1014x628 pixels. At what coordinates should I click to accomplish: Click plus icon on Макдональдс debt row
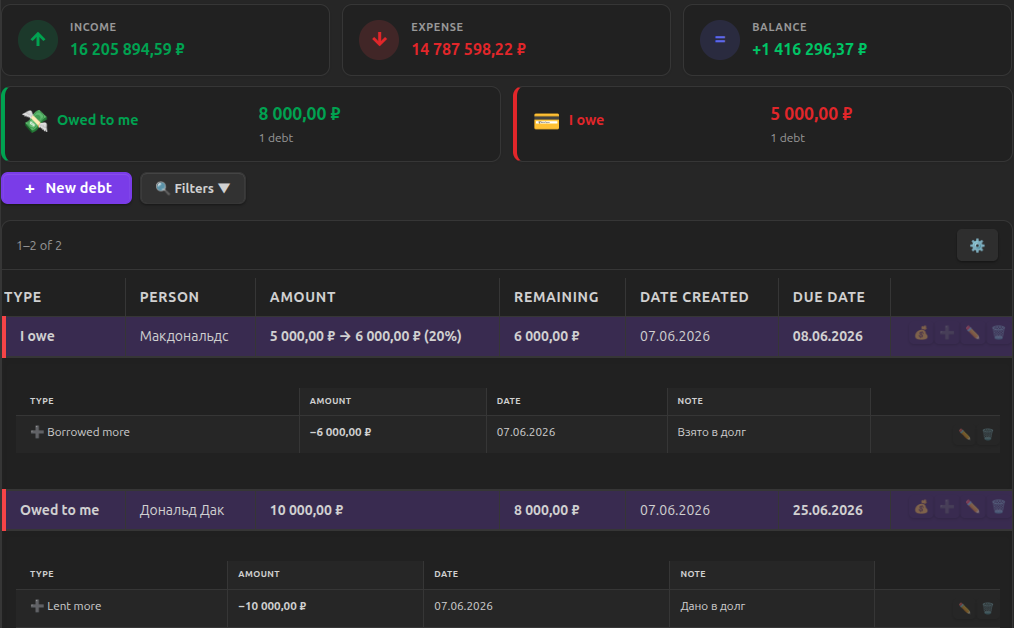click(x=947, y=334)
